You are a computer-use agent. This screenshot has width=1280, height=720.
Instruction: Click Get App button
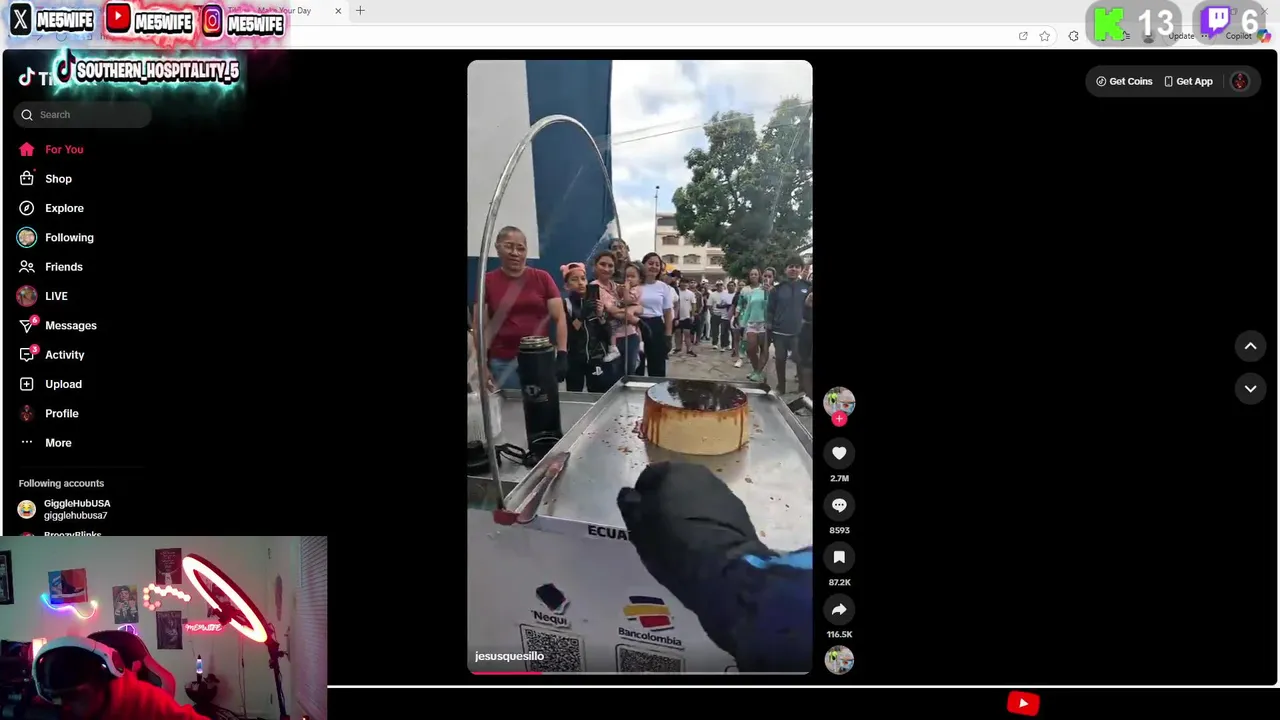[x=1188, y=81]
